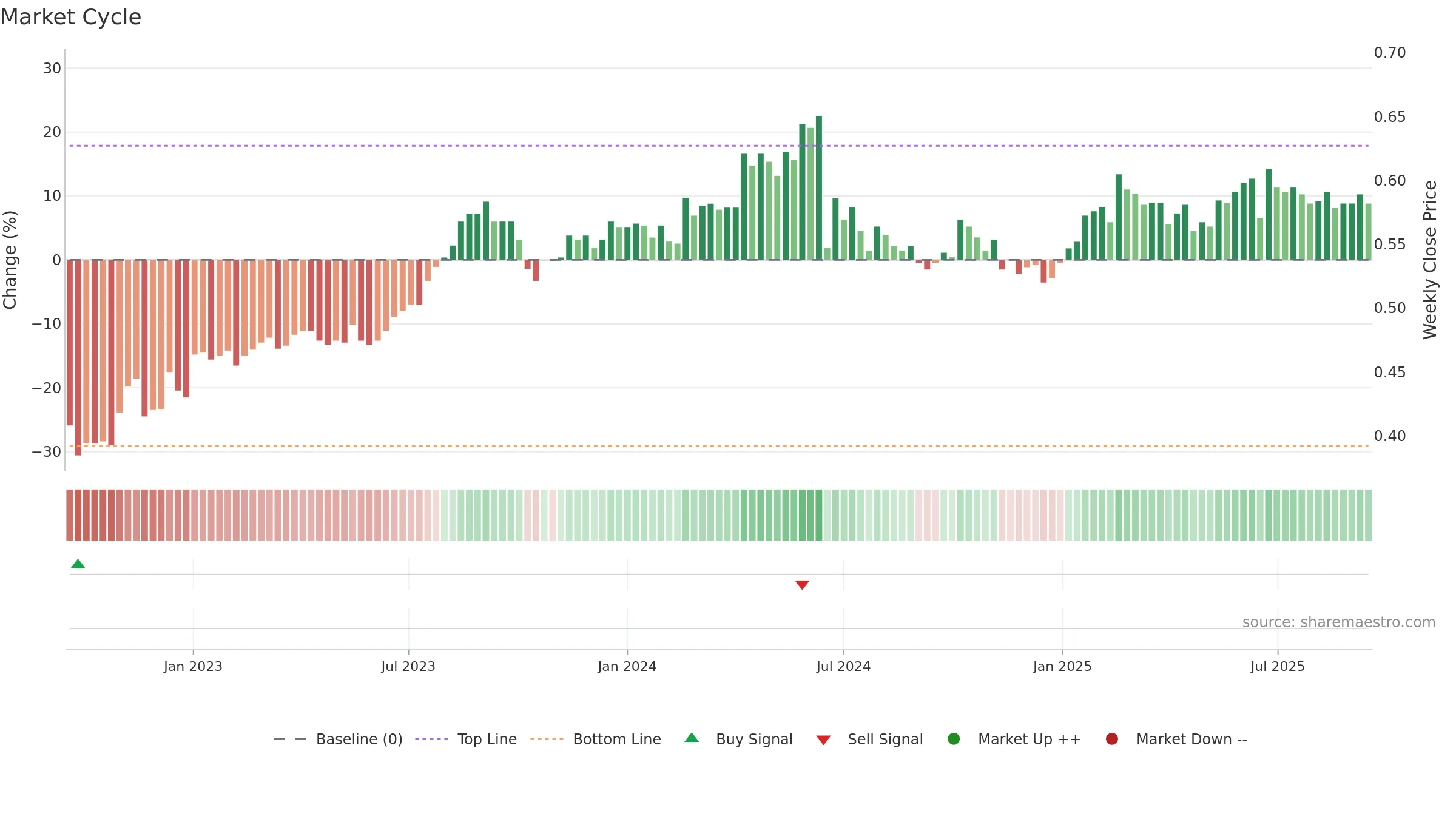
Task: Click the Change (%) axis title
Action: click(x=10, y=260)
